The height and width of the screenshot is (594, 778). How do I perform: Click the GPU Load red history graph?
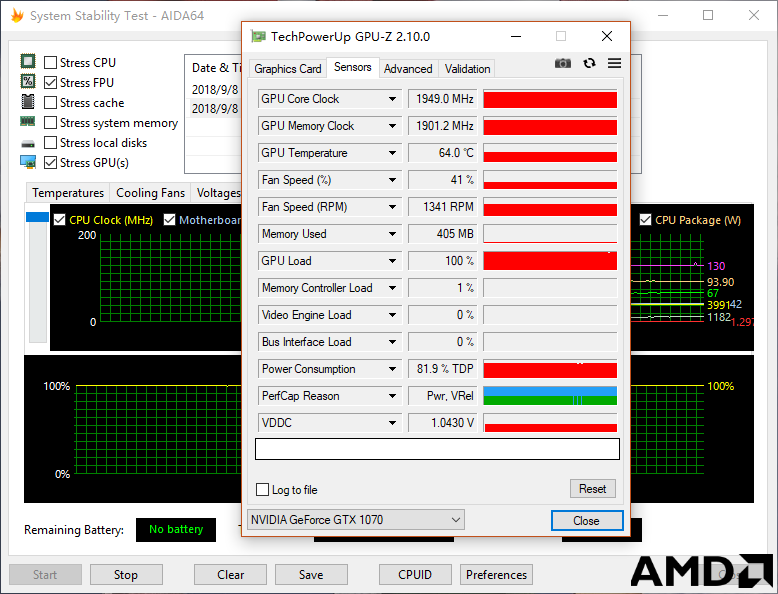point(550,261)
